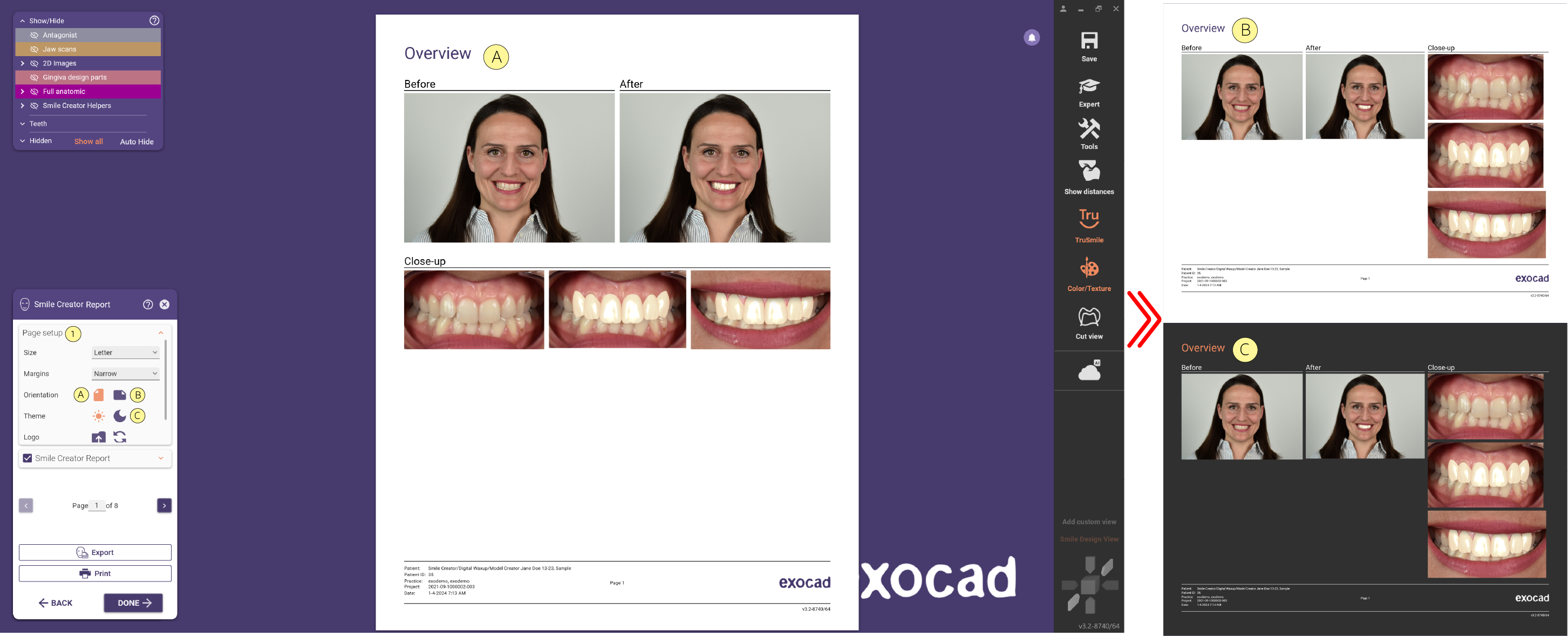Toggle Smile Creator Helpers visibility eye
Viewport: 1568px width, 636px height.
coord(34,105)
